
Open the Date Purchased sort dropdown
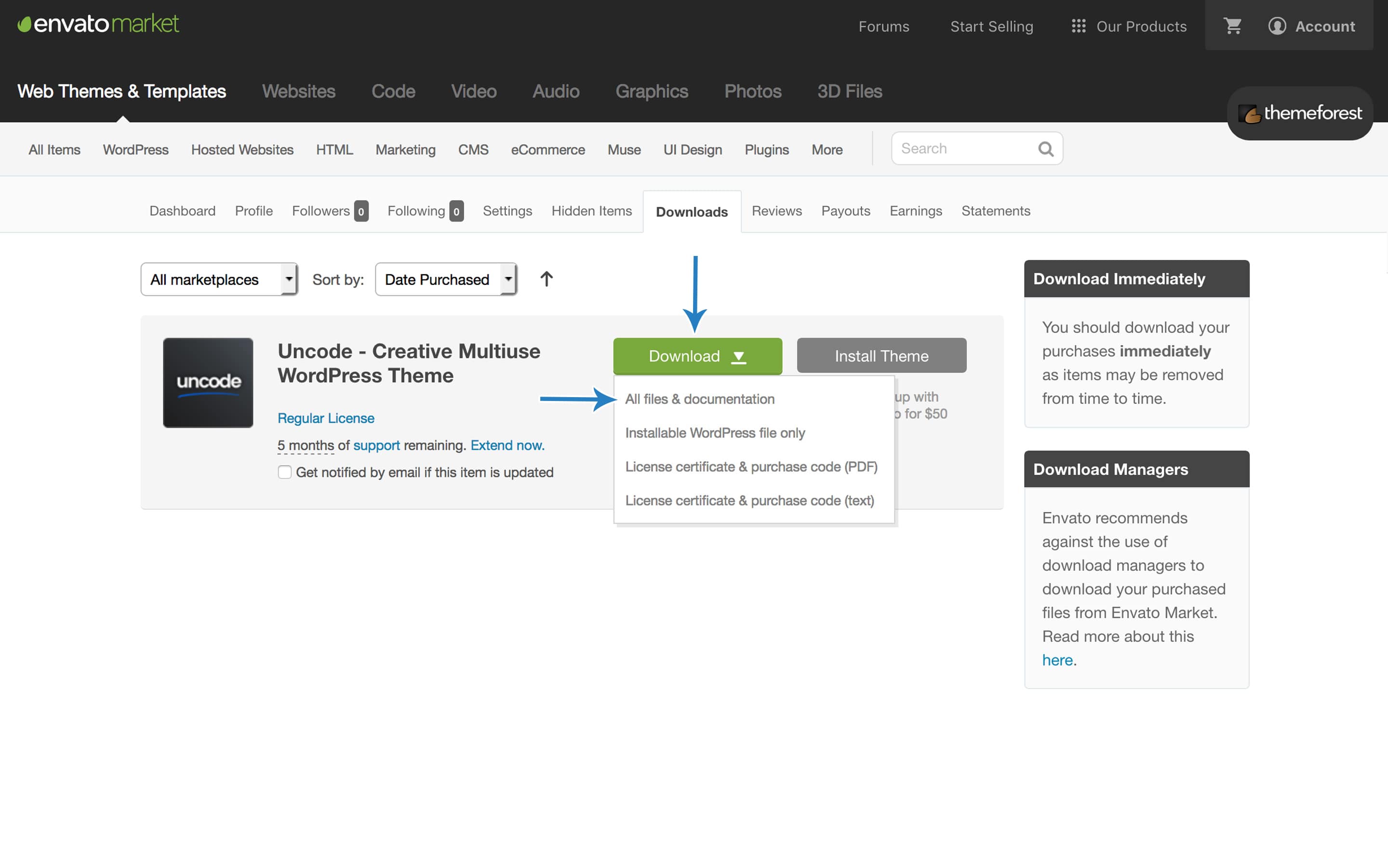pyautogui.click(x=446, y=280)
